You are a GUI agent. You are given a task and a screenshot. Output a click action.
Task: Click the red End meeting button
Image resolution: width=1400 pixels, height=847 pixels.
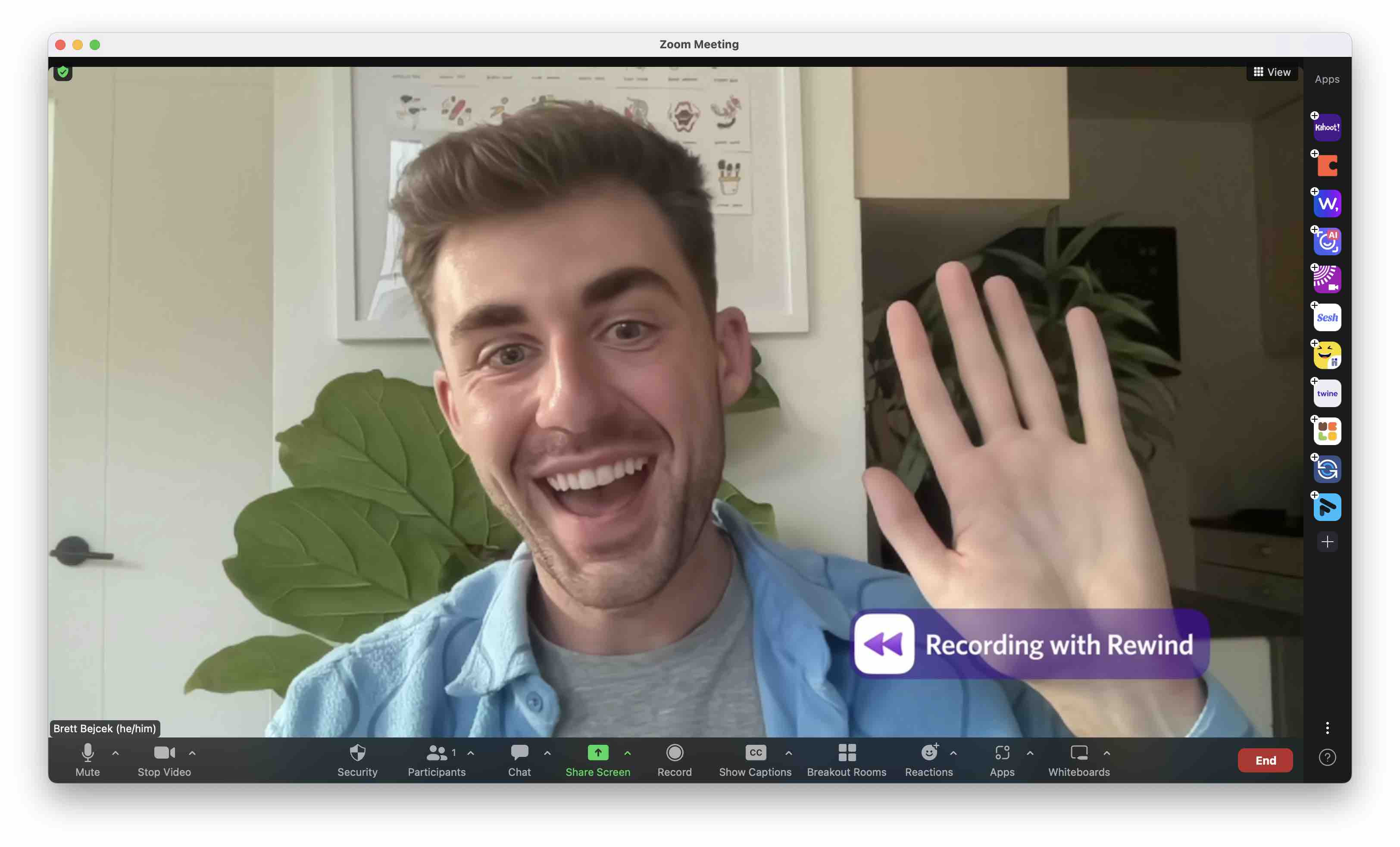(x=1265, y=760)
